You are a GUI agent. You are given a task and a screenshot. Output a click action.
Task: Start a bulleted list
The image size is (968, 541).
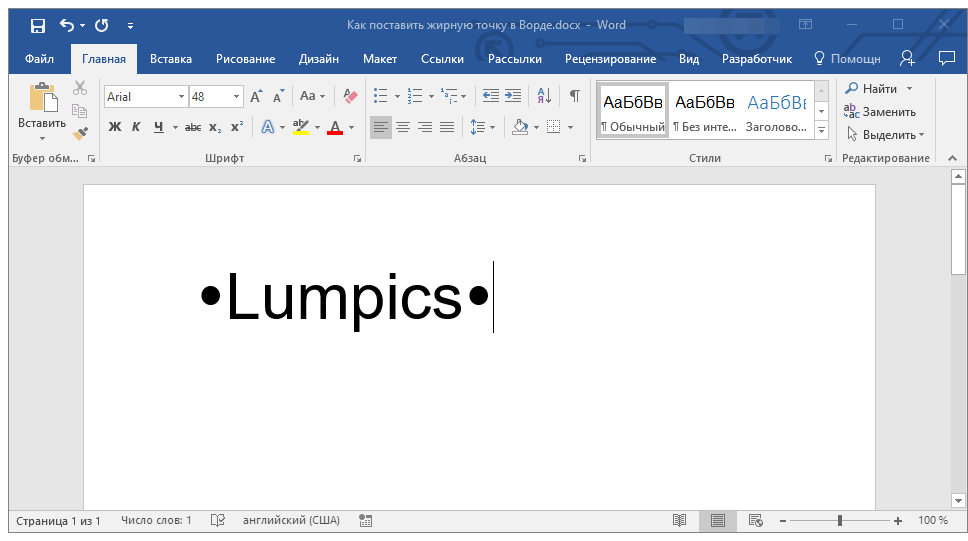point(381,96)
